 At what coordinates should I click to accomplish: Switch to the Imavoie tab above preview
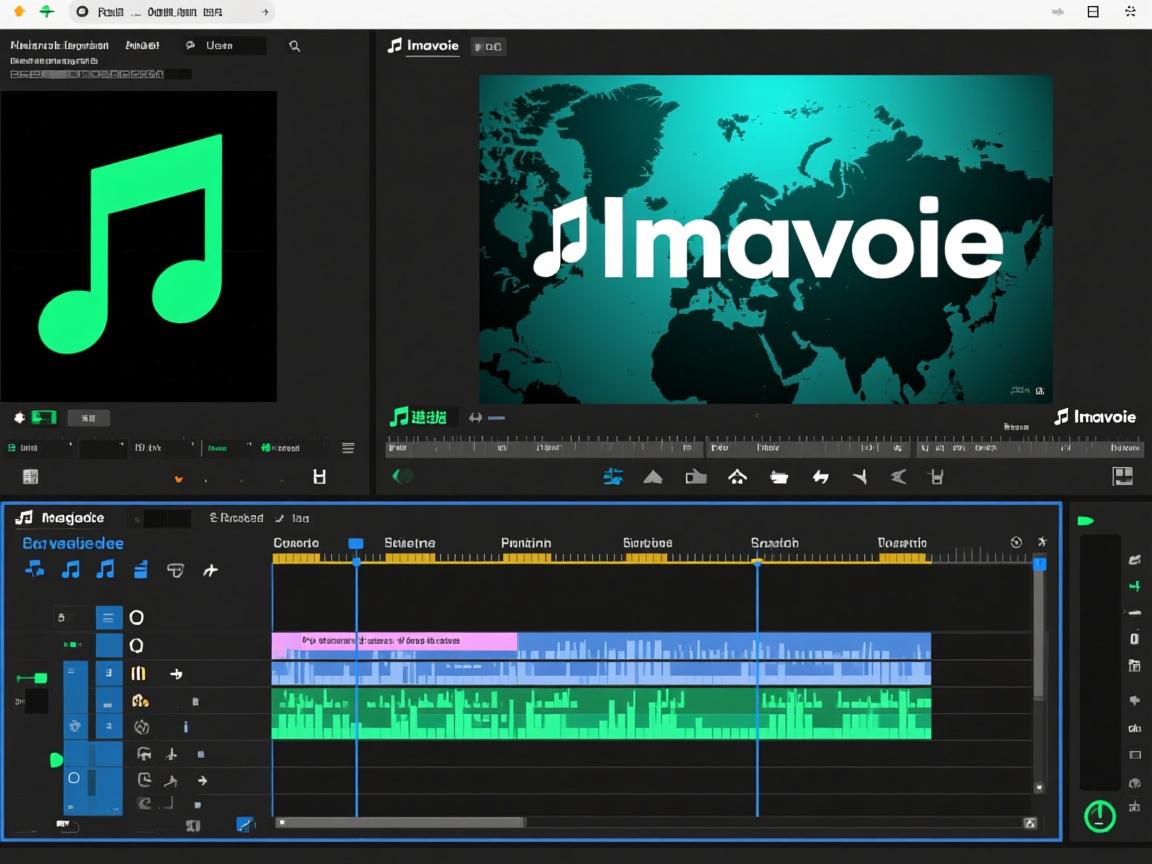click(423, 46)
